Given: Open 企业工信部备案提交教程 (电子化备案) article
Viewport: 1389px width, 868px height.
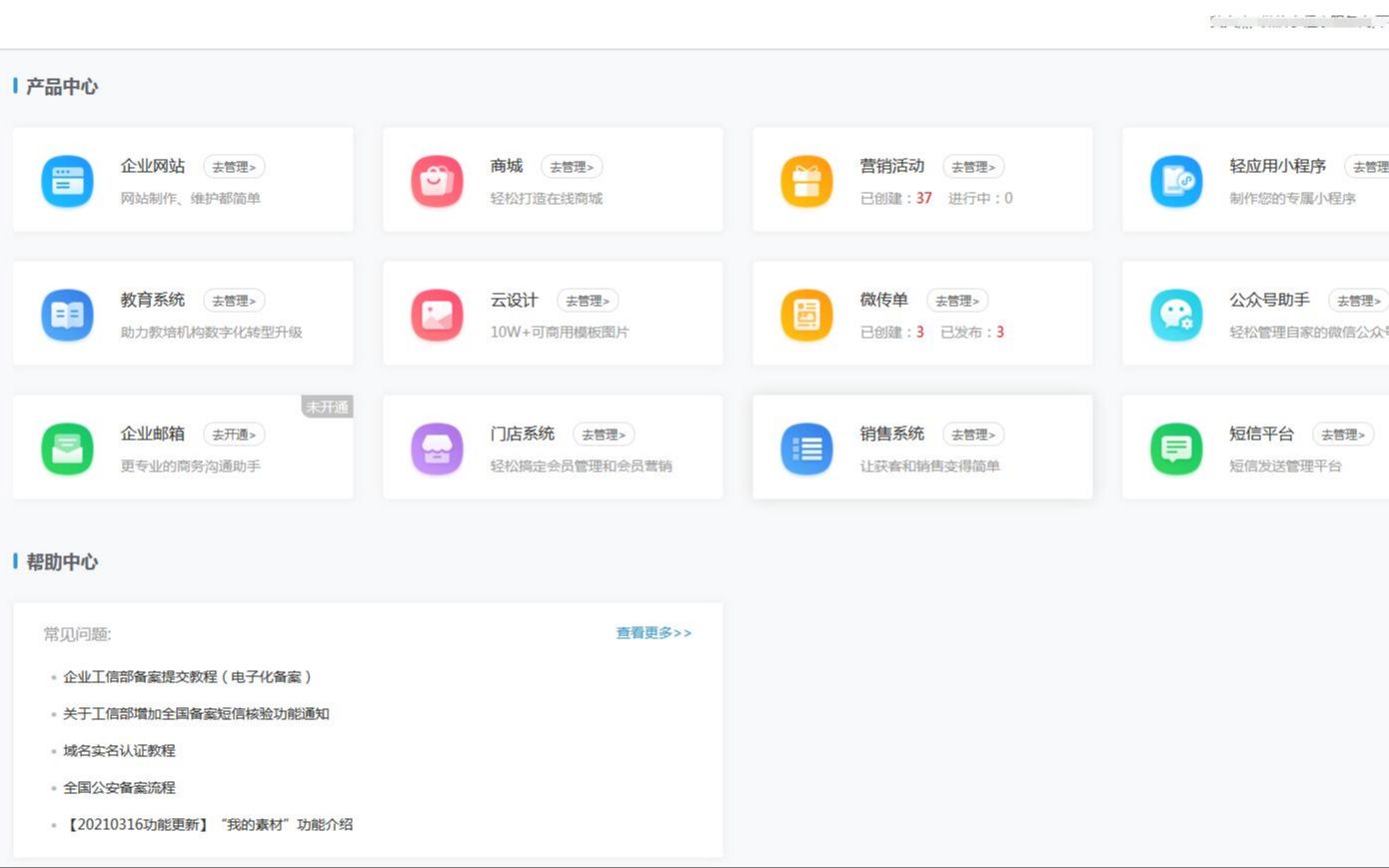Looking at the screenshot, I should [187, 677].
